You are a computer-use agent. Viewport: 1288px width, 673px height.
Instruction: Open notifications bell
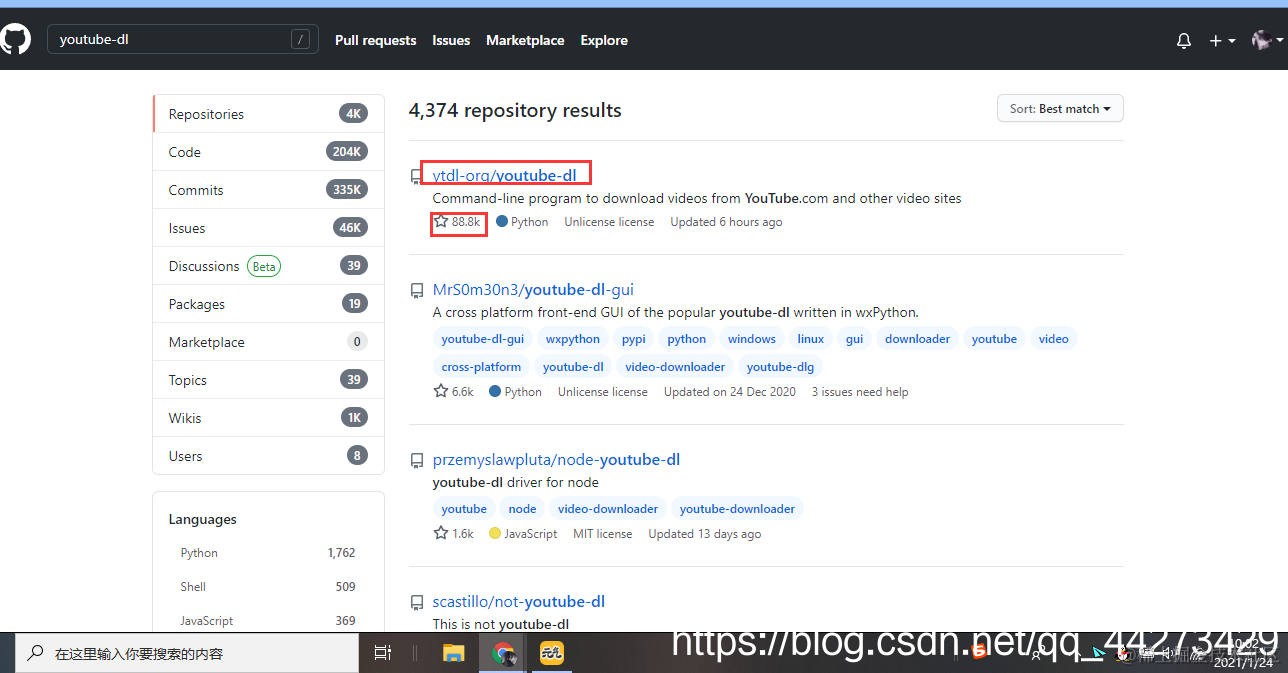pos(1184,41)
